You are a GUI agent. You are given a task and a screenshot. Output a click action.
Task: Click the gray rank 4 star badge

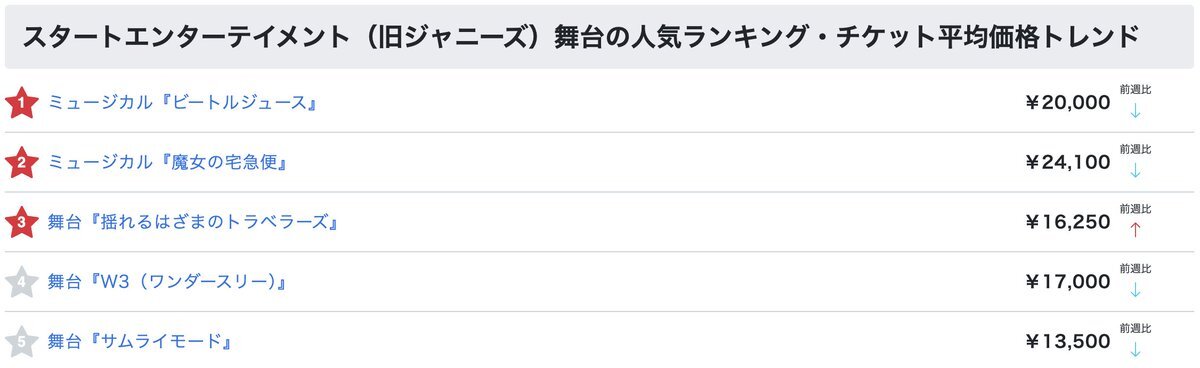click(21, 282)
